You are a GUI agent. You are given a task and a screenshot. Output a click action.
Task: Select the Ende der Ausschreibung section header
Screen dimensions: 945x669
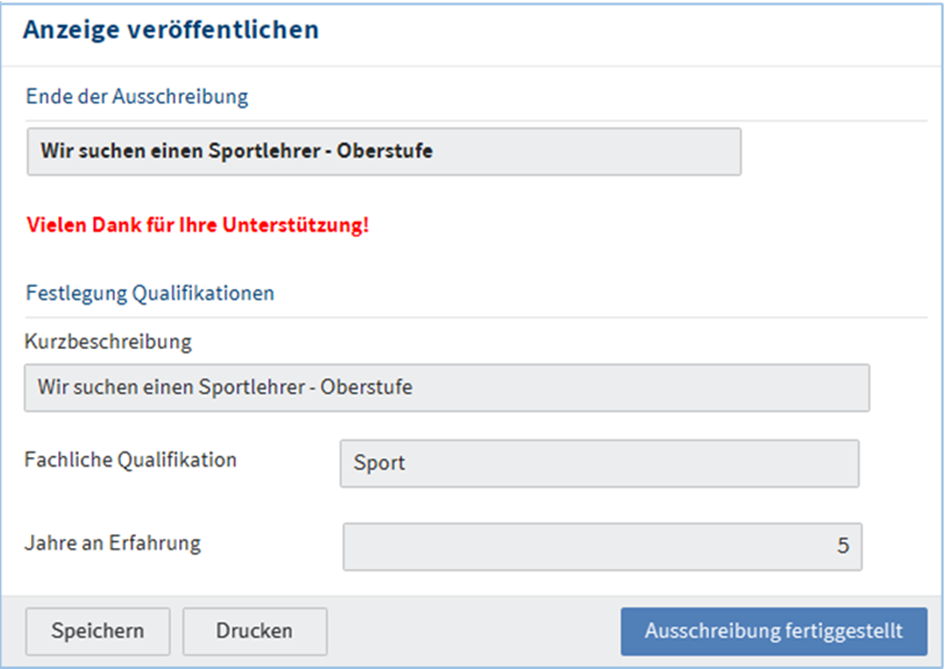(x=137, y=97)
